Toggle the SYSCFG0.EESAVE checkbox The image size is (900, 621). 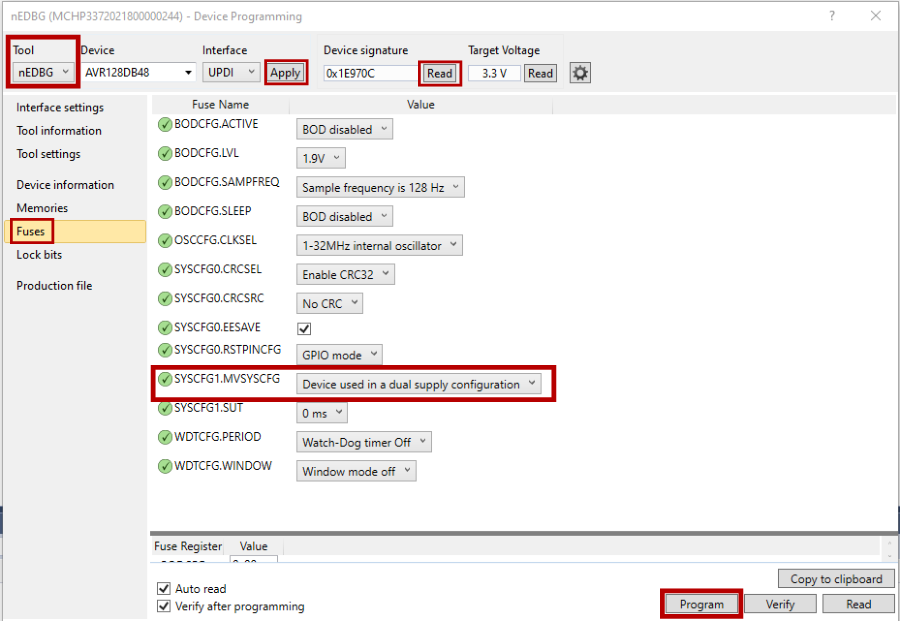click(305, 329)
